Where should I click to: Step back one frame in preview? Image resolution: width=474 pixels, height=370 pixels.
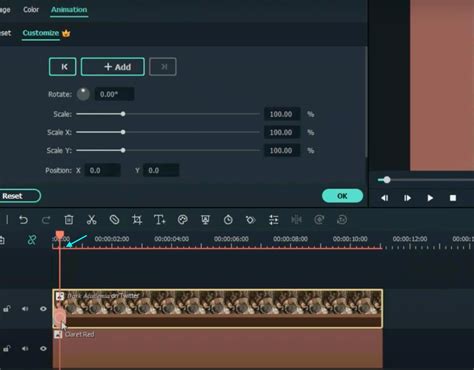pyautogui.click(x=385, y=198)
